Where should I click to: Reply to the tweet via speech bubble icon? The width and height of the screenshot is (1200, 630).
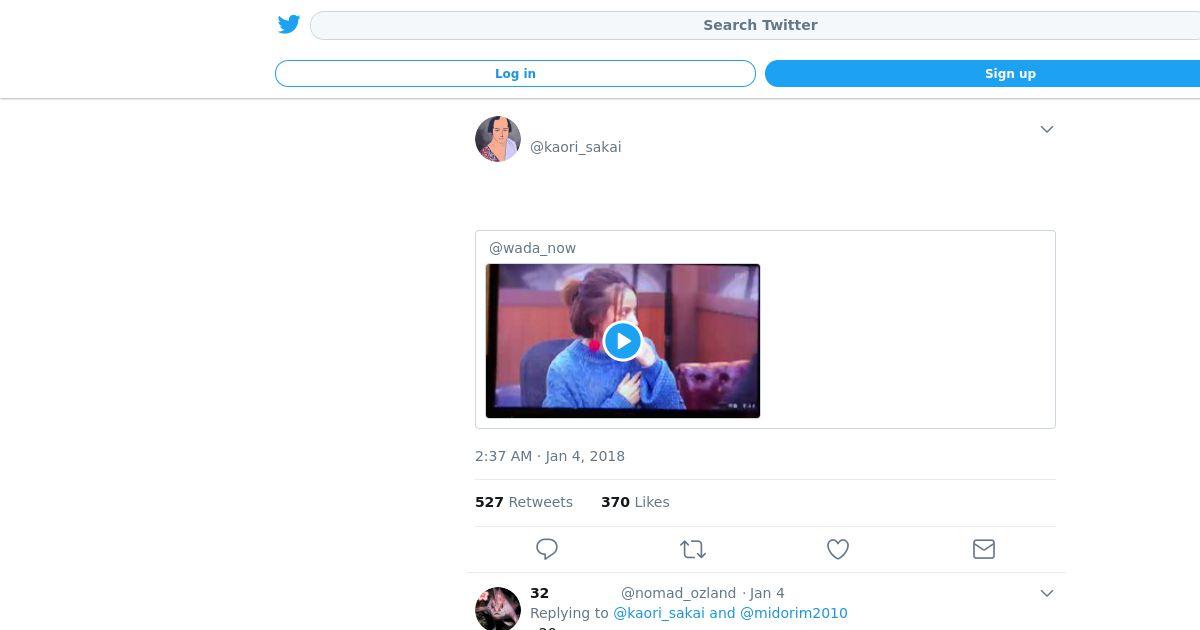click(547, 549)
